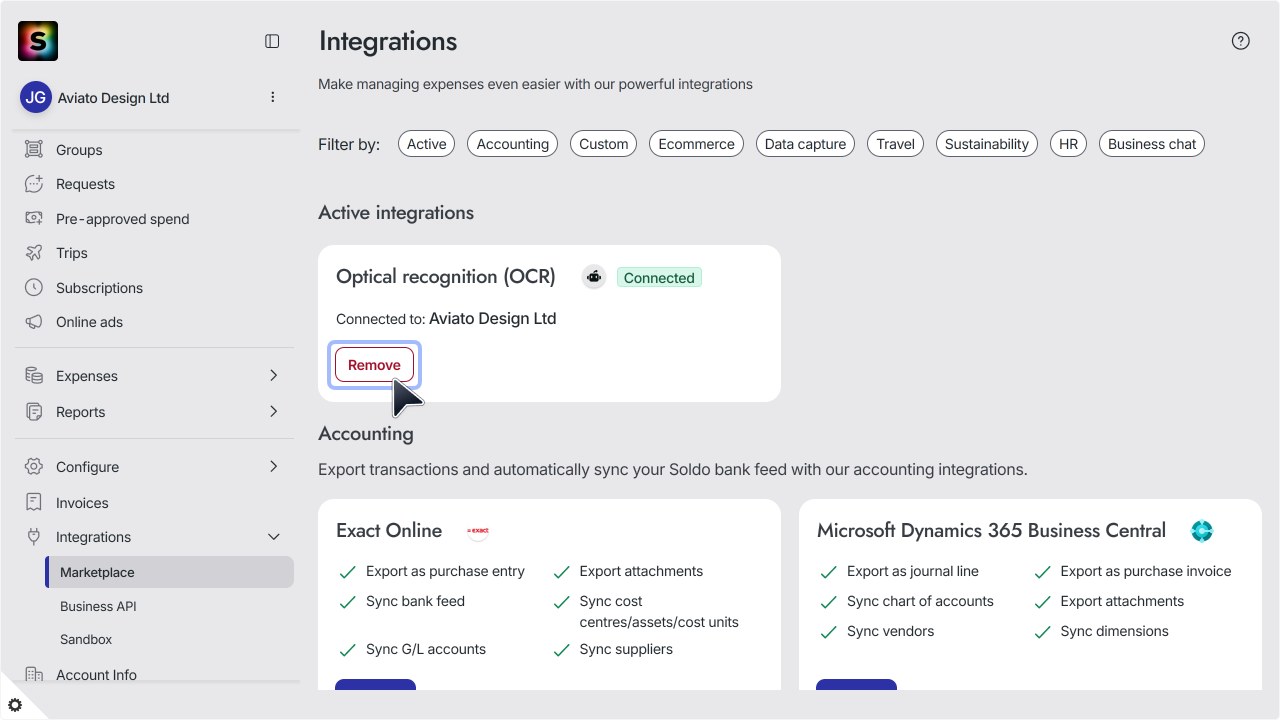The height and width of the screenshot is (720, 1280).
Task: Go to Account Info
Action: pos(96,675)
